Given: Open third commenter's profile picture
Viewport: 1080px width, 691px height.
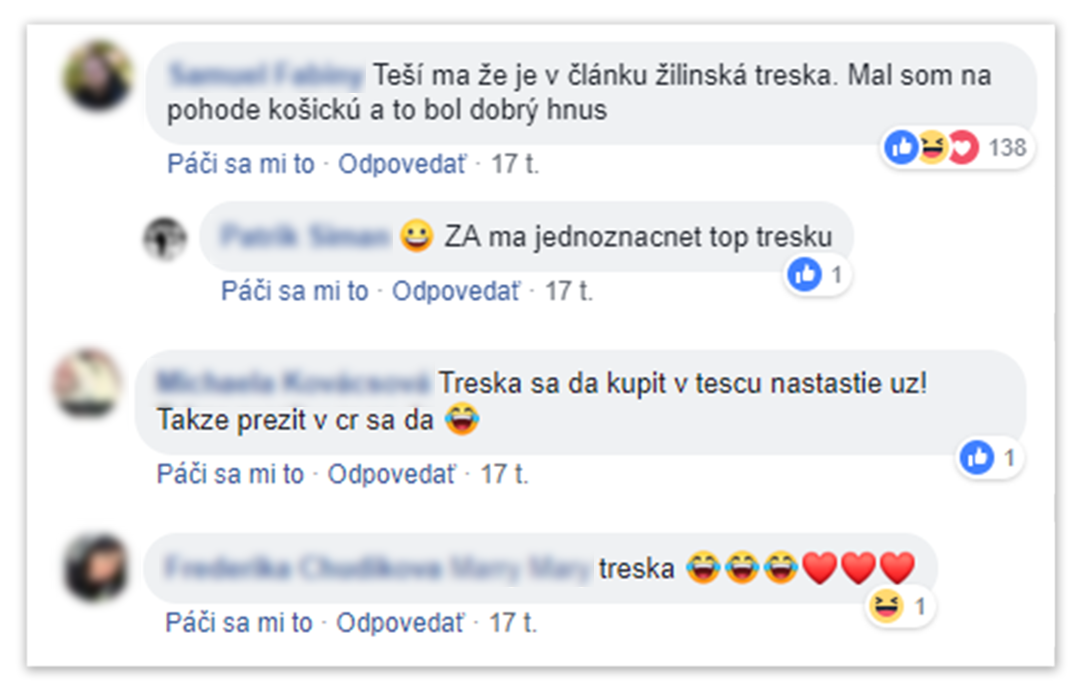Looking at the screenshot, I should click(x=88, y=382).
